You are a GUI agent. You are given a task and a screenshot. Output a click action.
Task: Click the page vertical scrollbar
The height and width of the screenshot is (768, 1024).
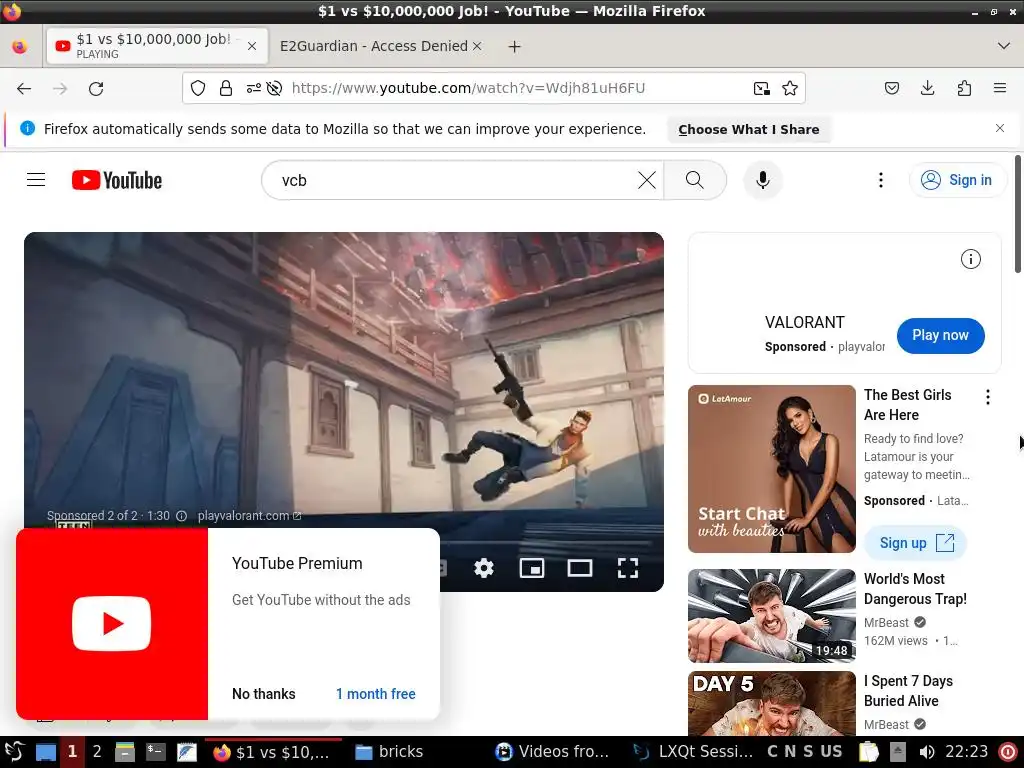point(1018,214)
